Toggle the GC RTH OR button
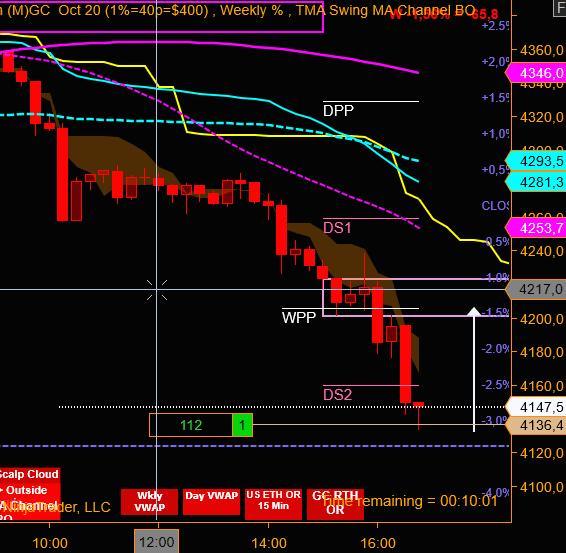 click(335, 504)
